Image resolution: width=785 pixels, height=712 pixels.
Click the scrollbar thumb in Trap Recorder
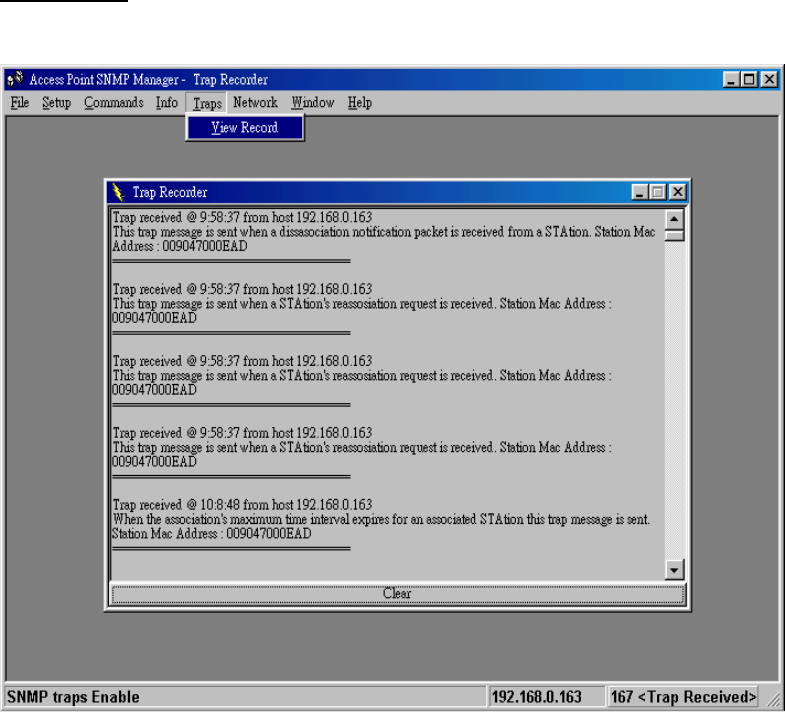[674, 235]
